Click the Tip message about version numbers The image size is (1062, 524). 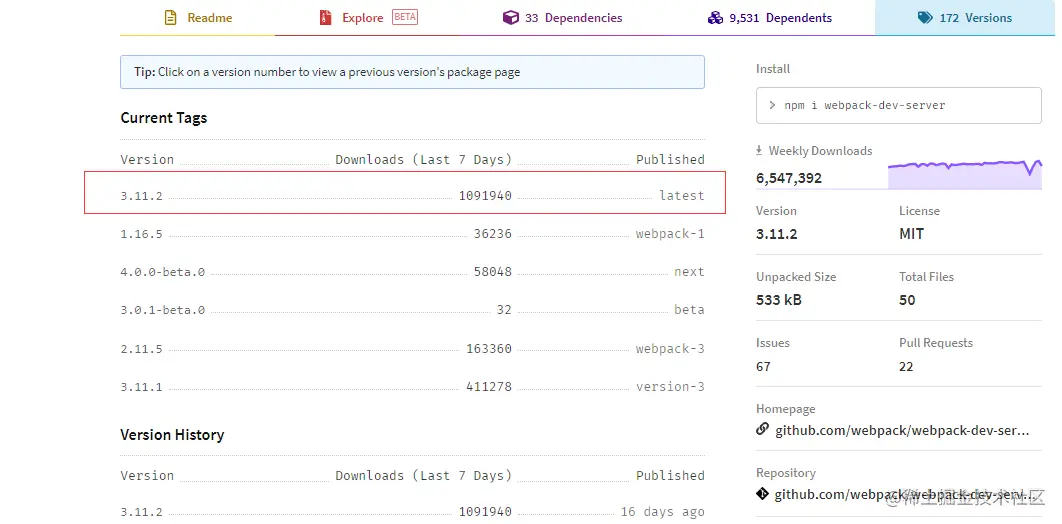click(x=412, y=72)
